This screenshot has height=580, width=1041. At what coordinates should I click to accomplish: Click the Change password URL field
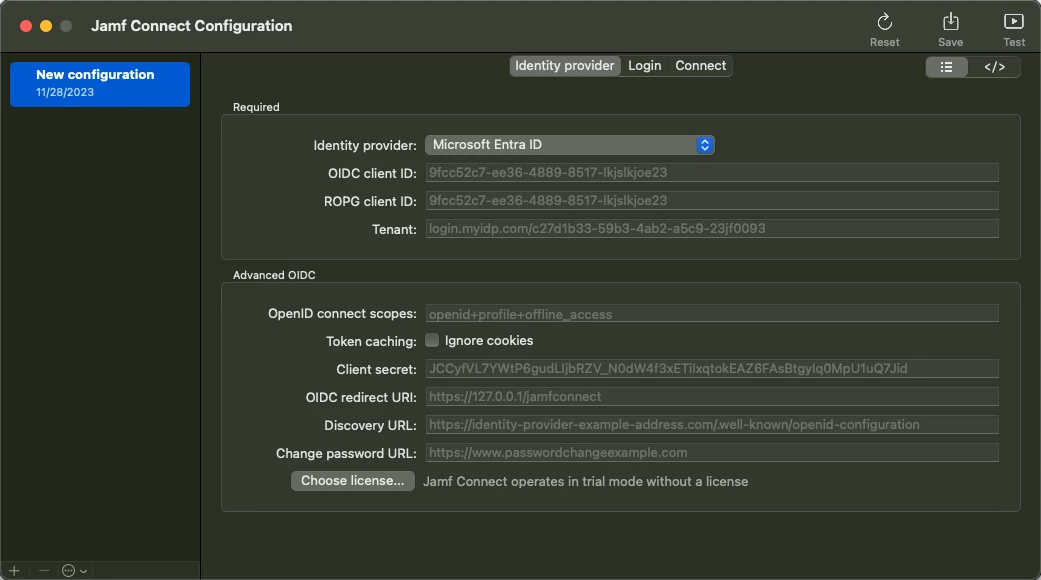point(712,453)
